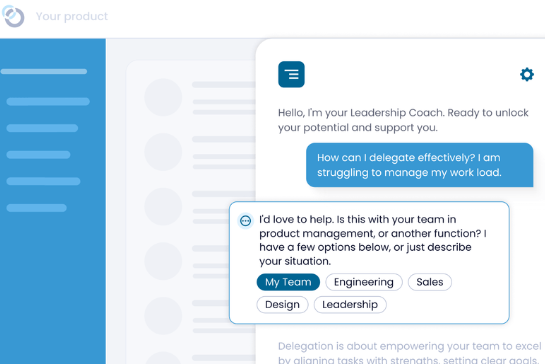The width and height of the screenshot is (545, 364).
Task: Click the sidebar header placeholder bar
Action: [x=44, y=72]
